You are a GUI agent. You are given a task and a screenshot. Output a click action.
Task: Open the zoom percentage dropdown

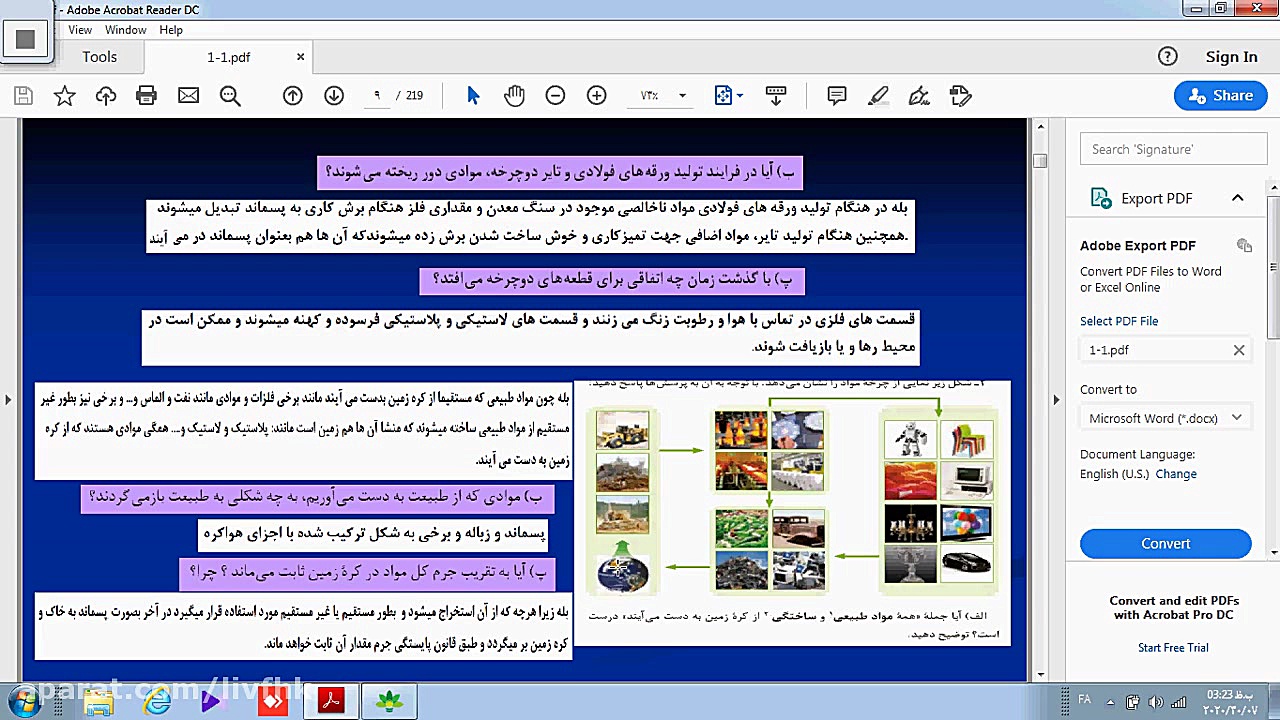click(681, 95)
